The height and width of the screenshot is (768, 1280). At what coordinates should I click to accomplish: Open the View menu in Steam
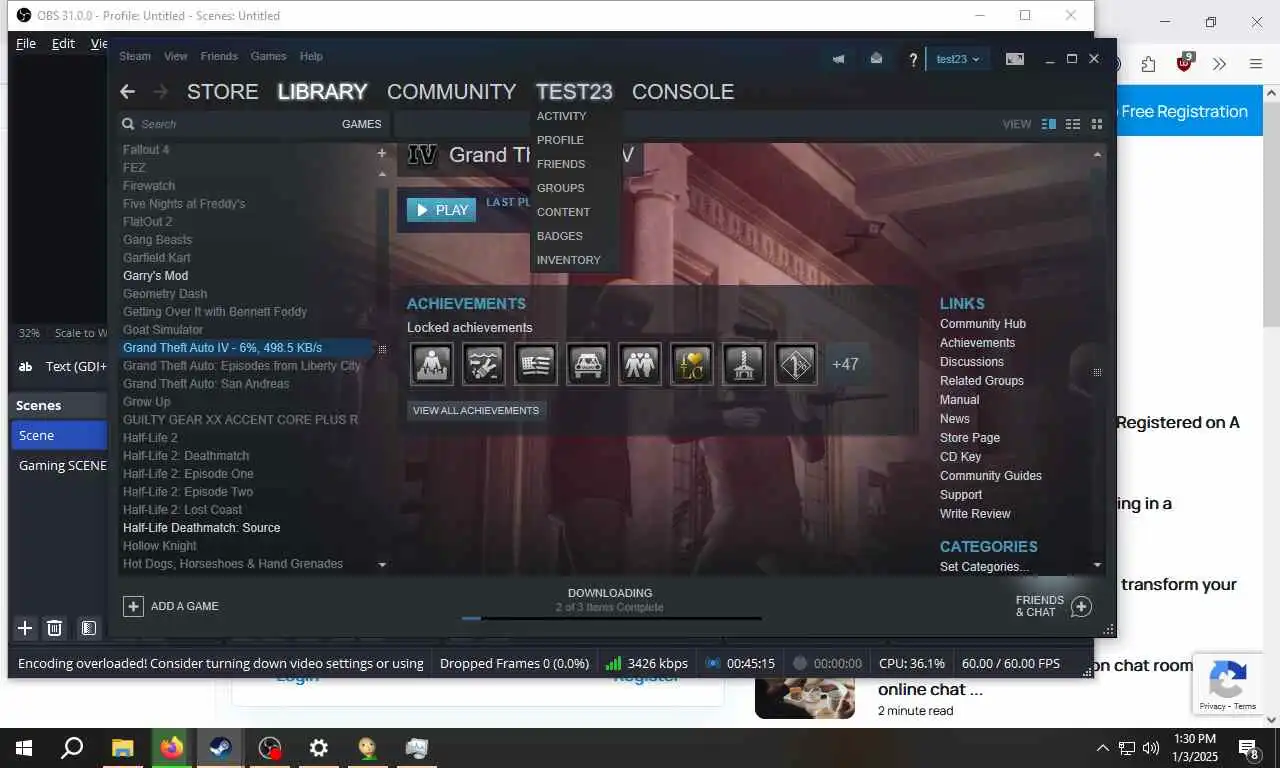176,56
